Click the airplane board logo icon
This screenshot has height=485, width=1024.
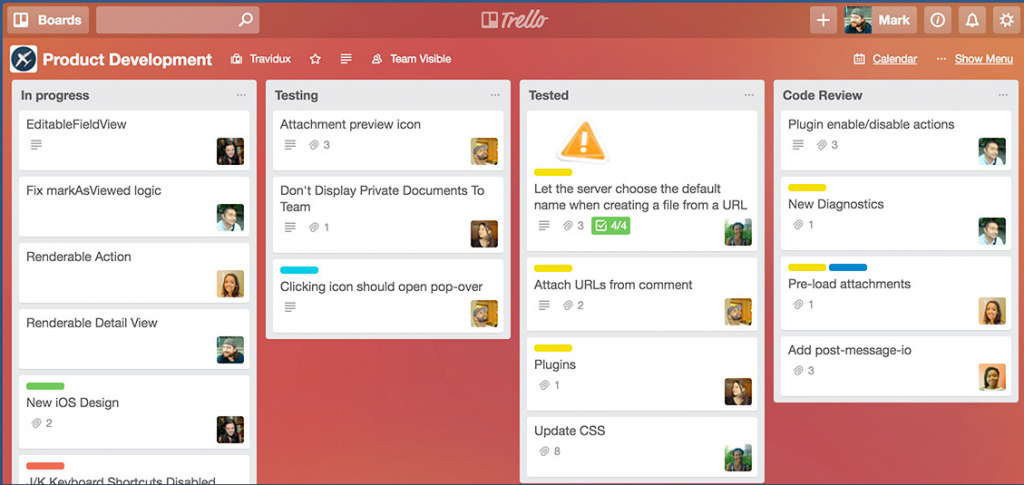point(24,59)
